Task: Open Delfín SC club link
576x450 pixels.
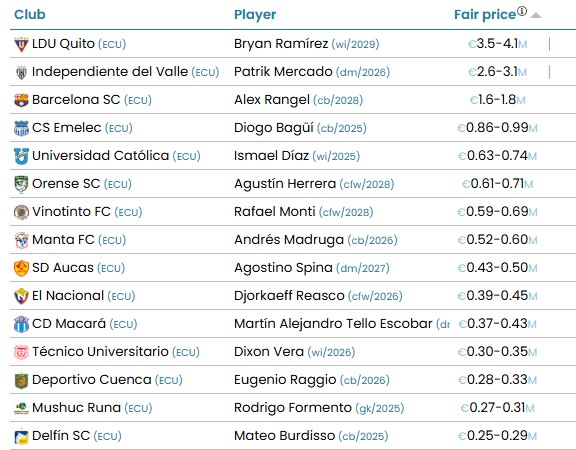Action: (x=61, y=436)
